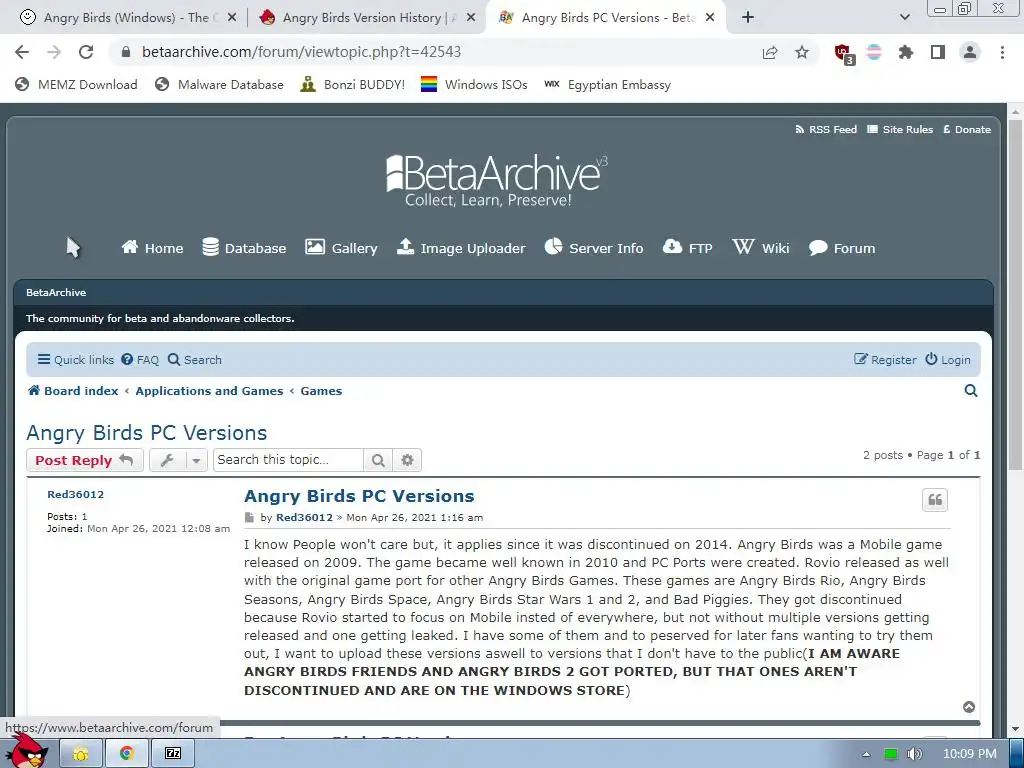Open the Chrome profile avatar
Image resolution: width=1024 pixels, height=768 pixels.
970,52
